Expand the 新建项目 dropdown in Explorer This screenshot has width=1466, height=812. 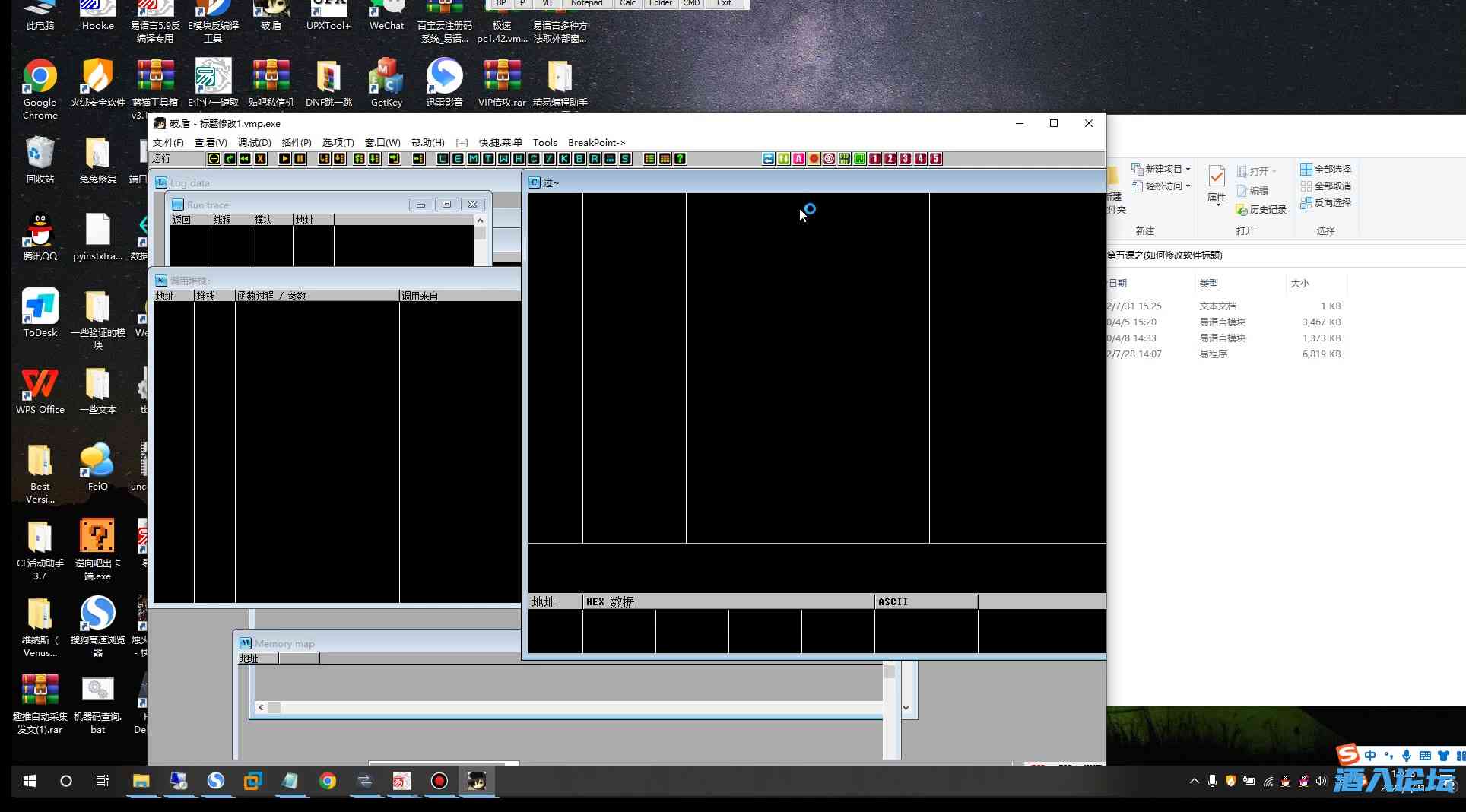click(1187, 170)
